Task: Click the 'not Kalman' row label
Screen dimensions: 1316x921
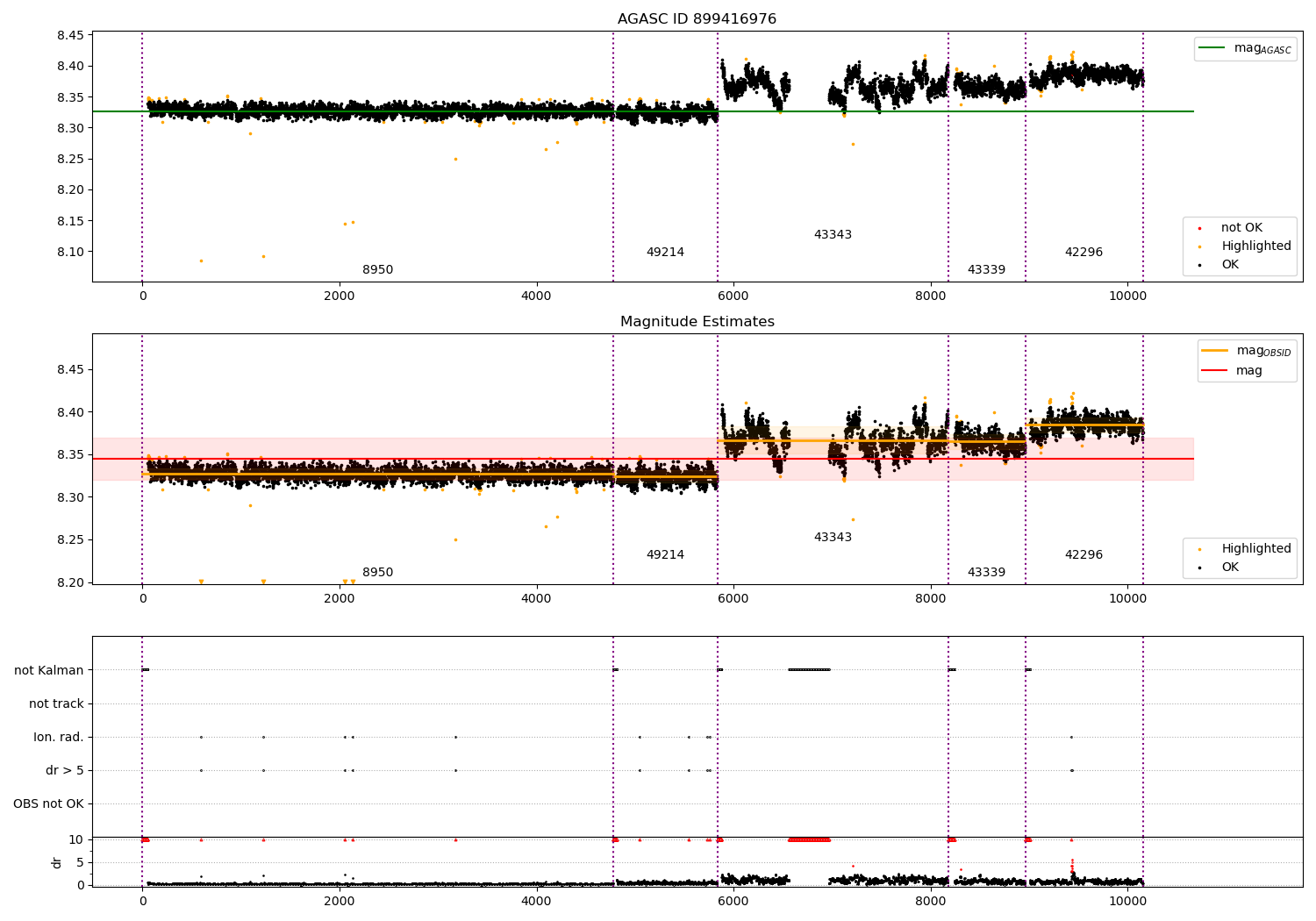Action: tap(49, 671)
